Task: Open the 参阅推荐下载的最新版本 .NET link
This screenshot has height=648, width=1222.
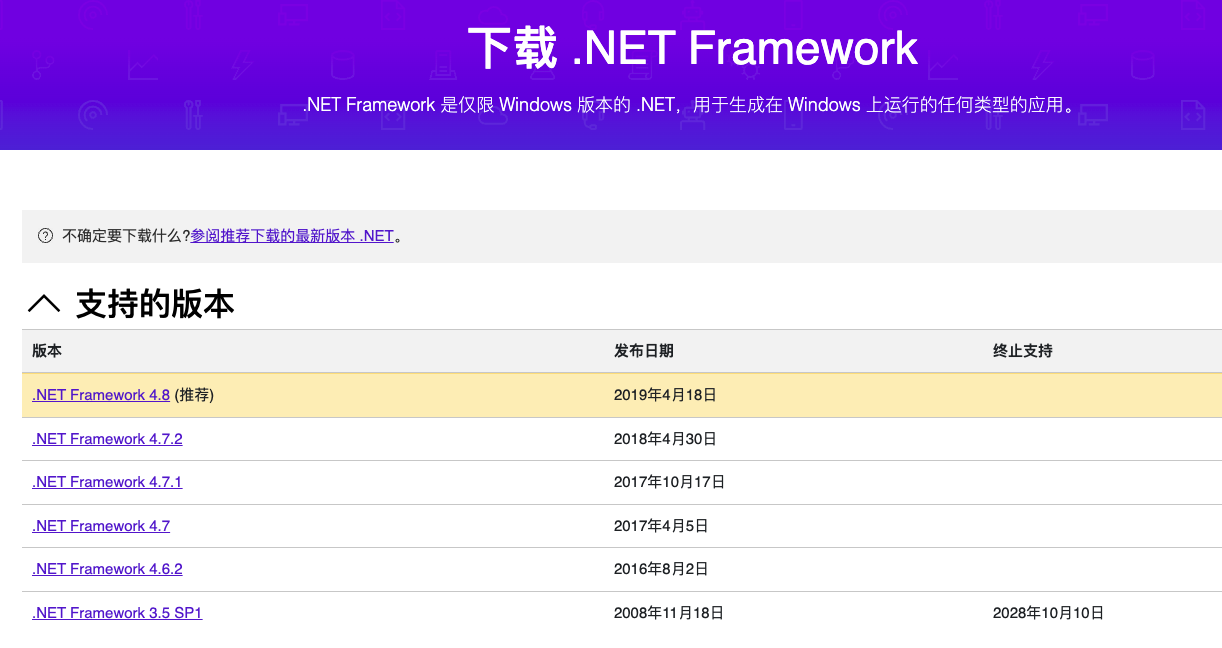Action: [x=292, y=237]
